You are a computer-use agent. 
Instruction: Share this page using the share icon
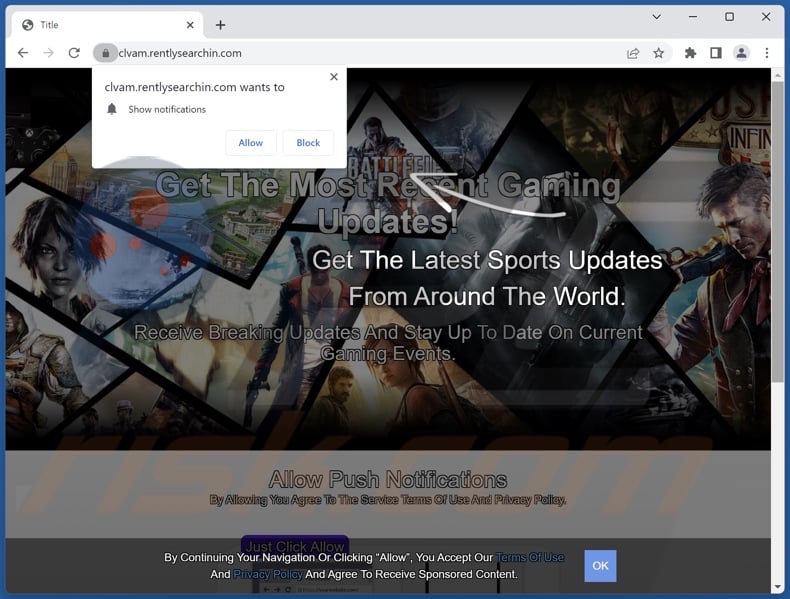point(633,53)
